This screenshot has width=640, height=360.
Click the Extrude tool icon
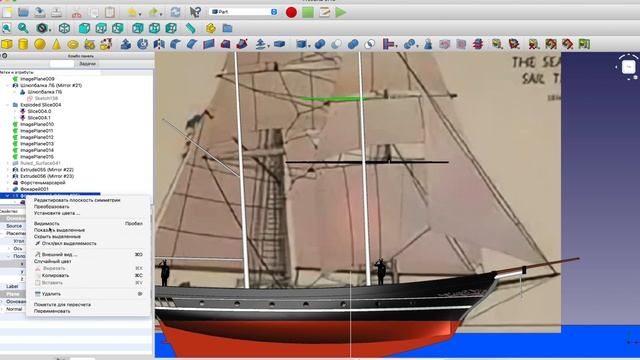pyautogui.click(x=126, y=44)
